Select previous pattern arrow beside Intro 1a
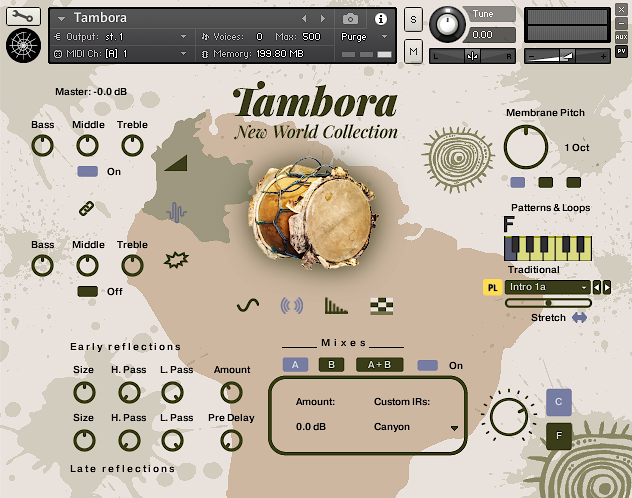The image size is (632, 498). point(597,287)
